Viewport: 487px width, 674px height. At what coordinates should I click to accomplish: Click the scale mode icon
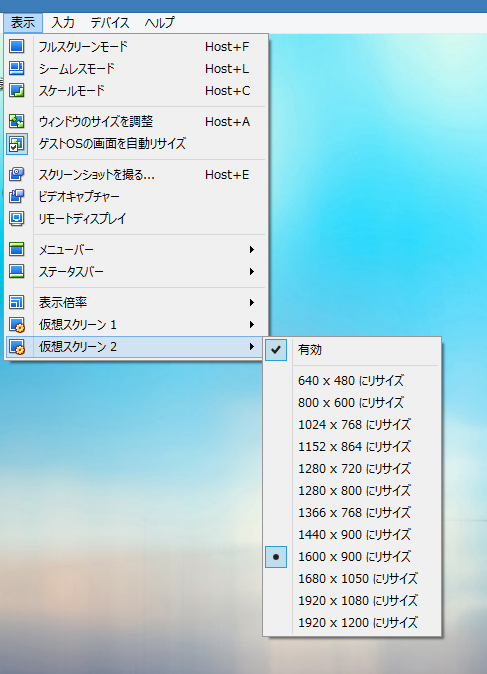click(x=17, y=90)
